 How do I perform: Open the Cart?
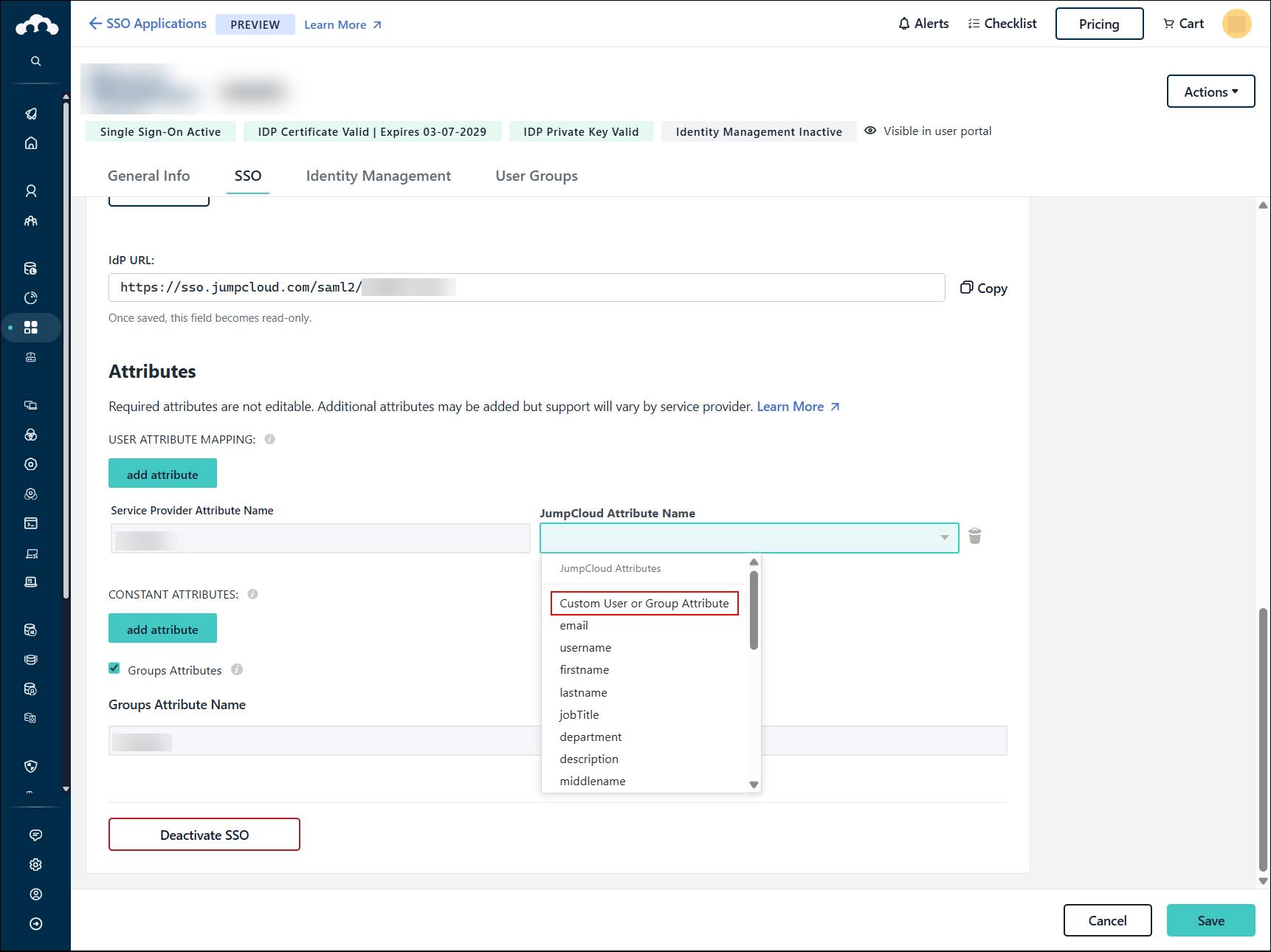coord(1184,24)
